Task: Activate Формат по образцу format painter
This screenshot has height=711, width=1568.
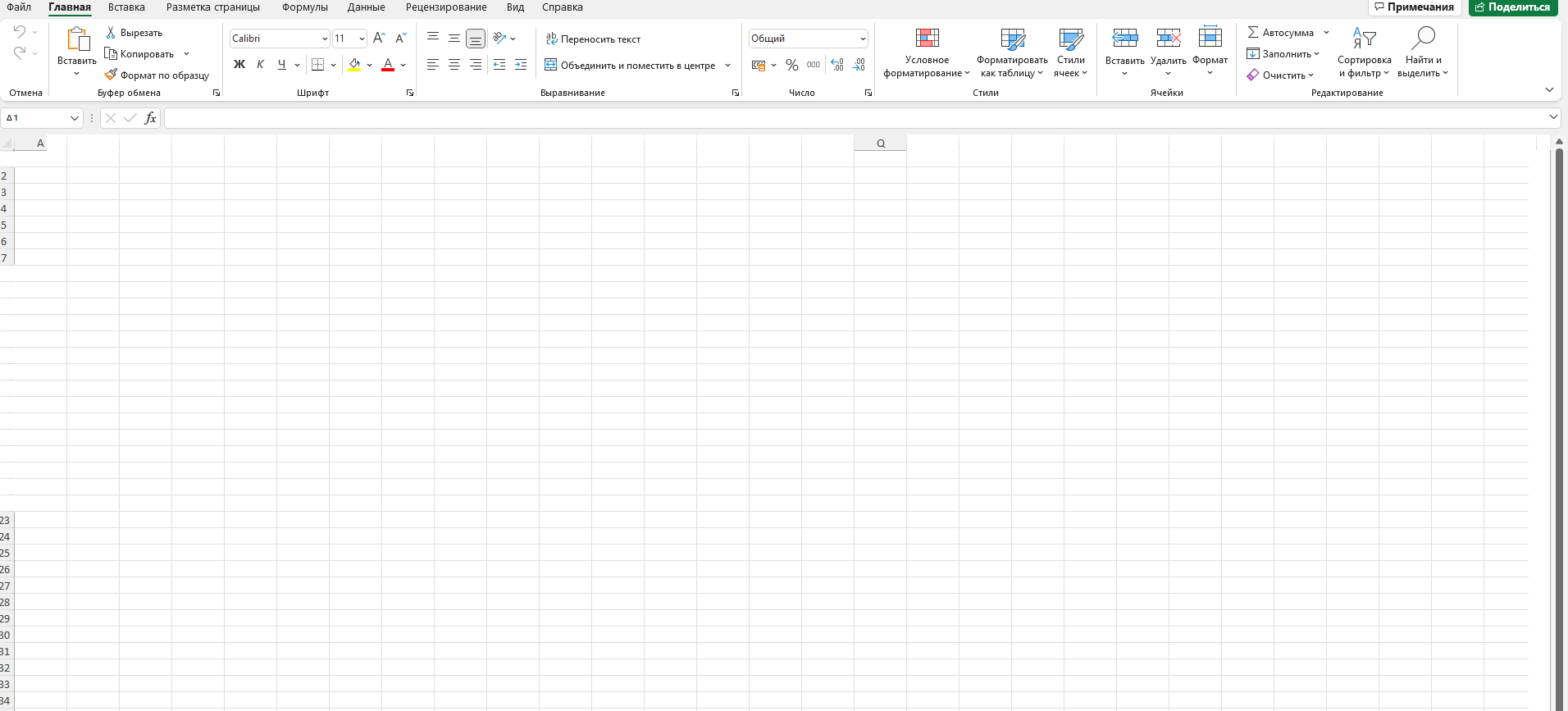Action: click(x=157, y=75)
